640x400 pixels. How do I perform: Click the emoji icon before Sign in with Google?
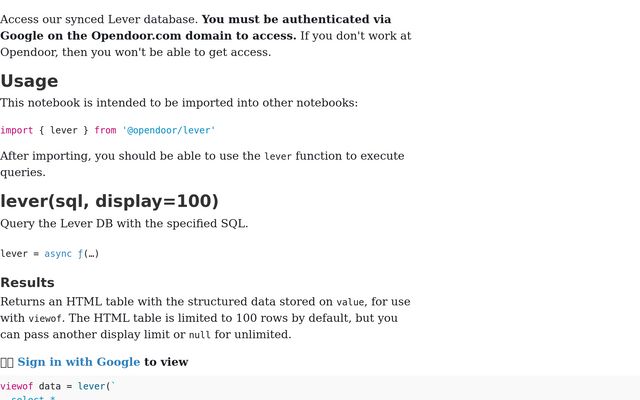click(x=7, y=362)
